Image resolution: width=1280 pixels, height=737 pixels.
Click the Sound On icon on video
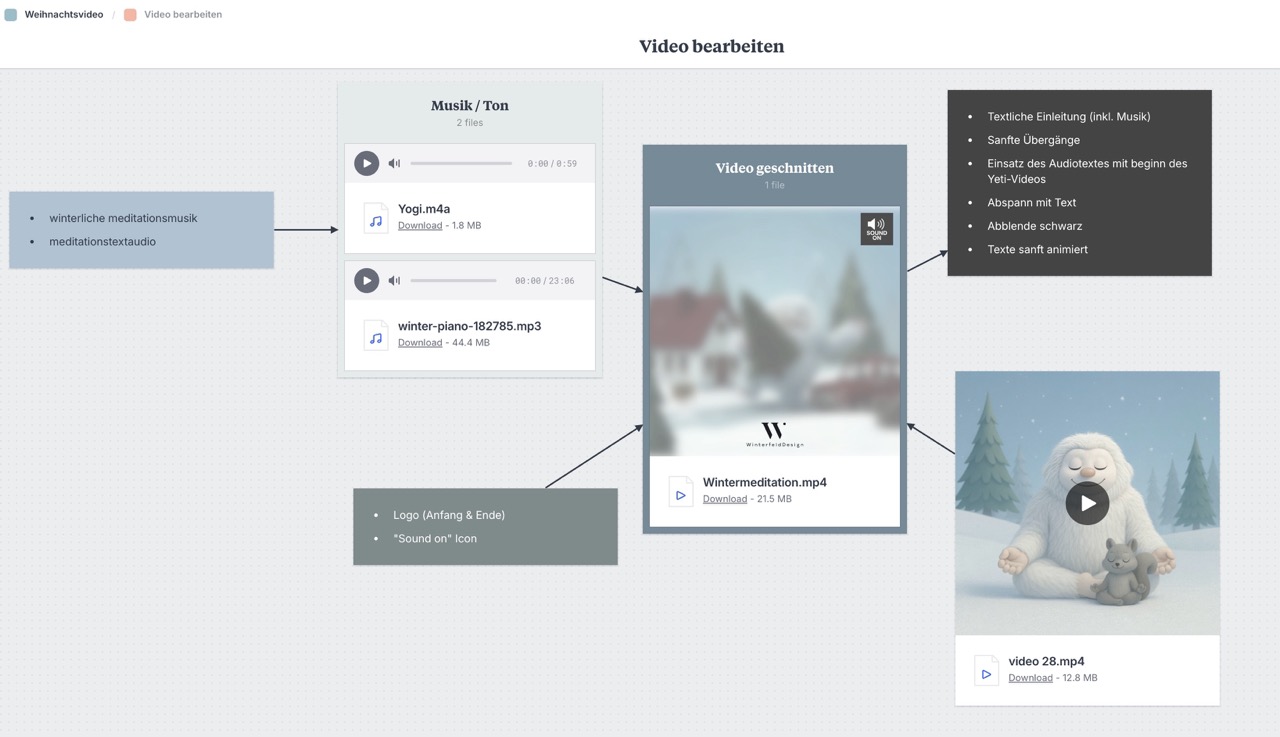[876, 229]
